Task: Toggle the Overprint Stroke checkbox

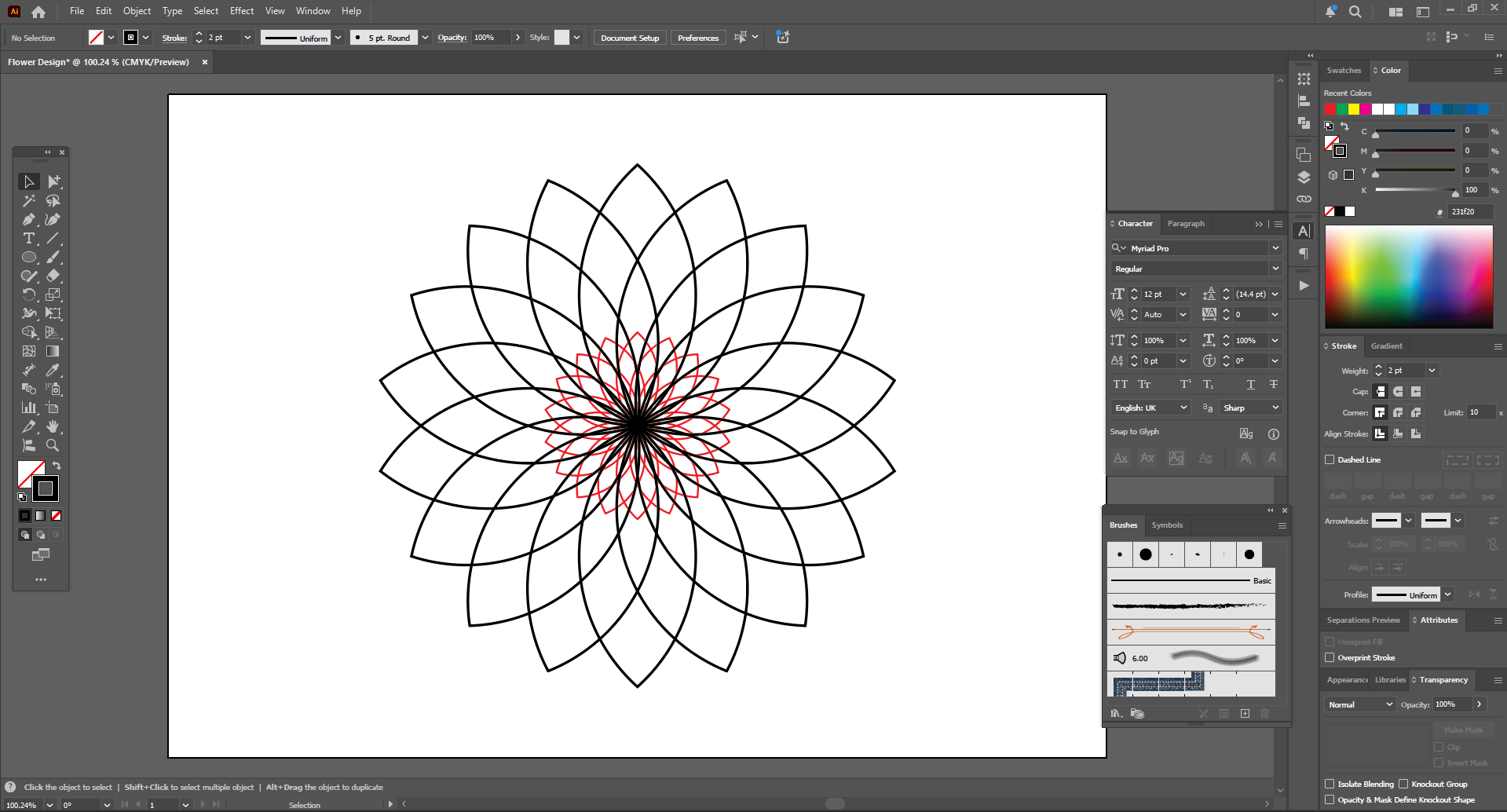Action: 1330,658
